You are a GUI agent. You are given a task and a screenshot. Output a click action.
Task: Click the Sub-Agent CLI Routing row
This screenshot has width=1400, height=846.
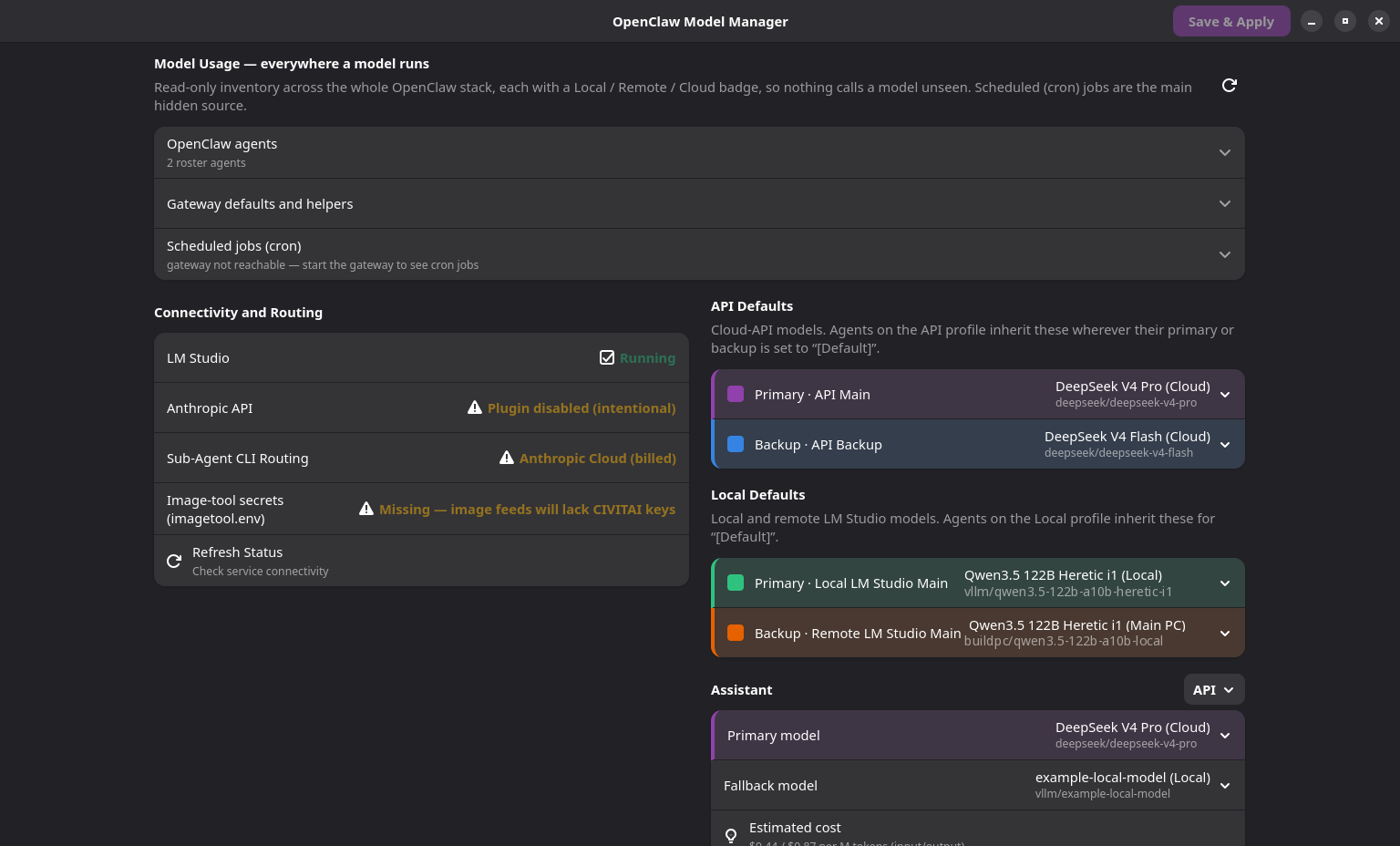[421, 458]
